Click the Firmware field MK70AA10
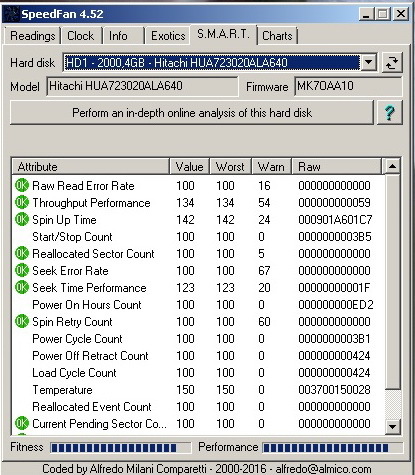415x475 pixels. (348, 86)
